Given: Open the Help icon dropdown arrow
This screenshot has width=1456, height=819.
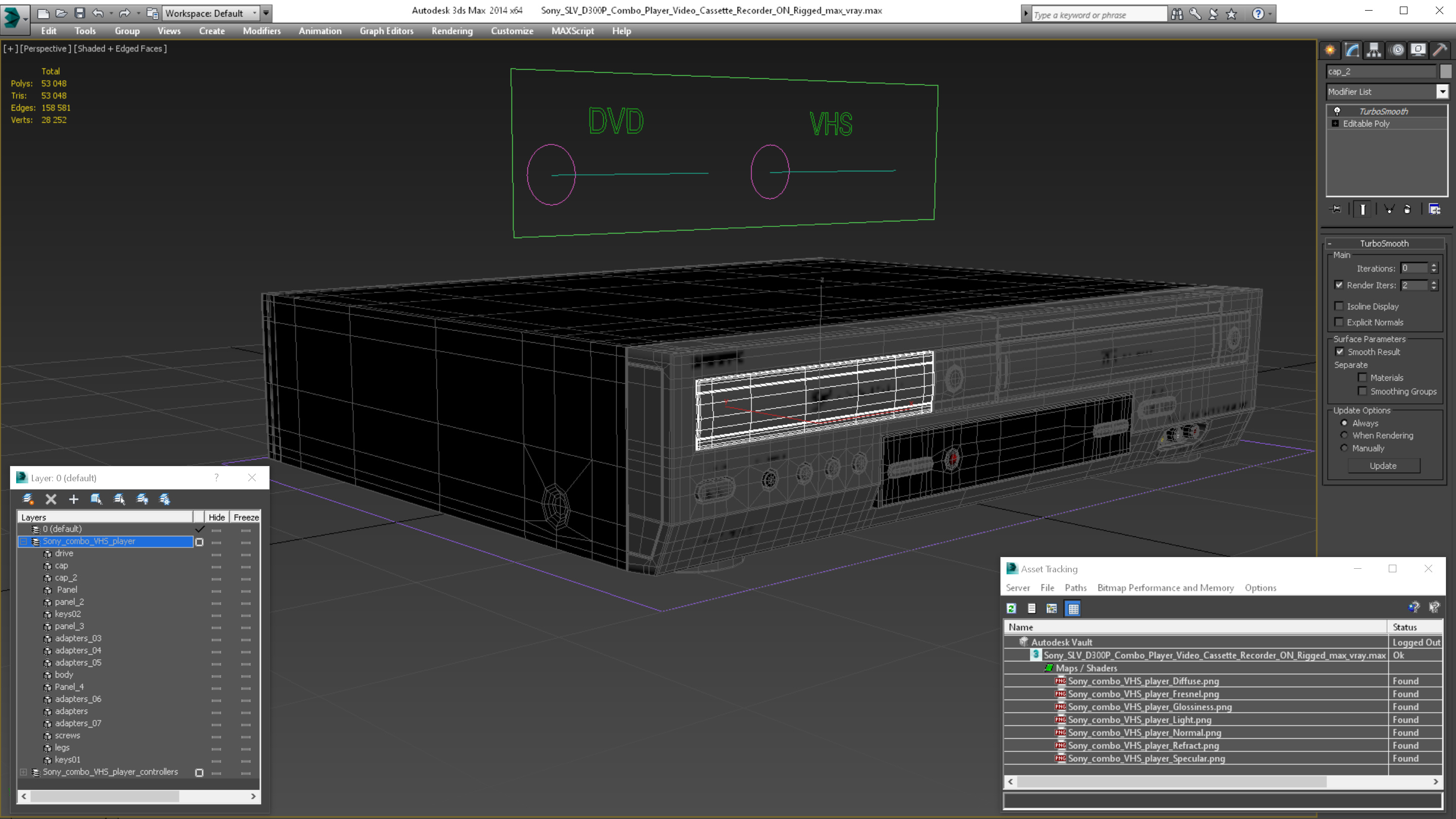Looking at the screenshot, I should tap(1270, 14).
